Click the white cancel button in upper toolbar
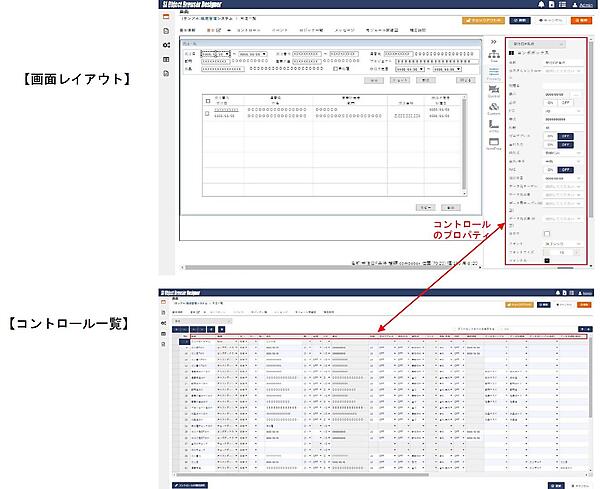Viewport: 600px width, 489px height. [x=550, y=20]
